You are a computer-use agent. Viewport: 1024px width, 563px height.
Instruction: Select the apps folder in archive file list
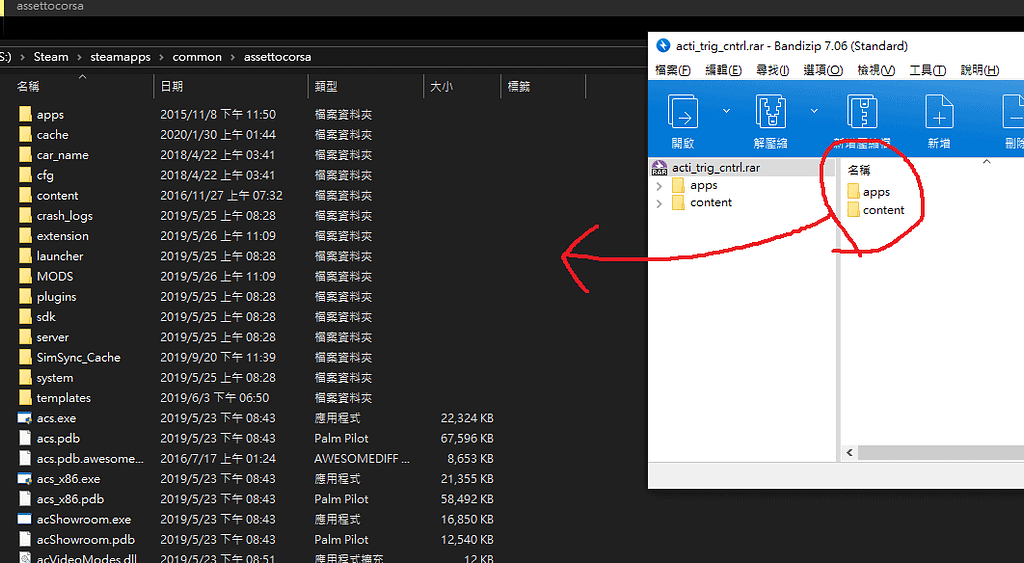[x=875, y=192]
